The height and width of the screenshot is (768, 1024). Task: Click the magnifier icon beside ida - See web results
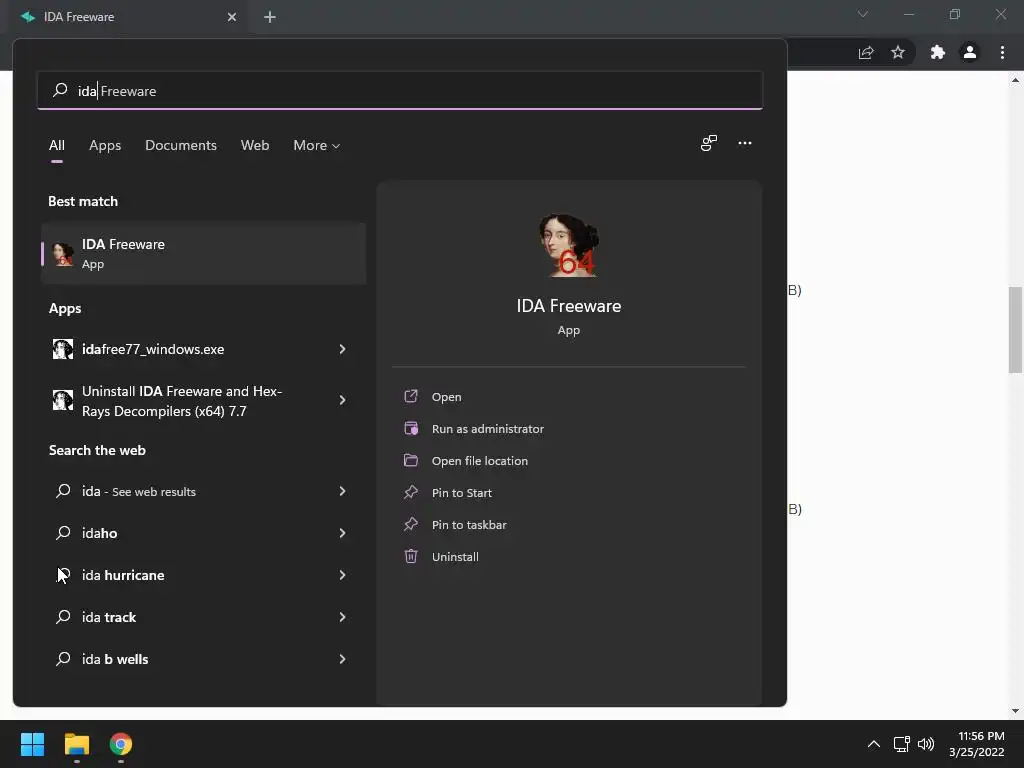[x=63, y=491]
